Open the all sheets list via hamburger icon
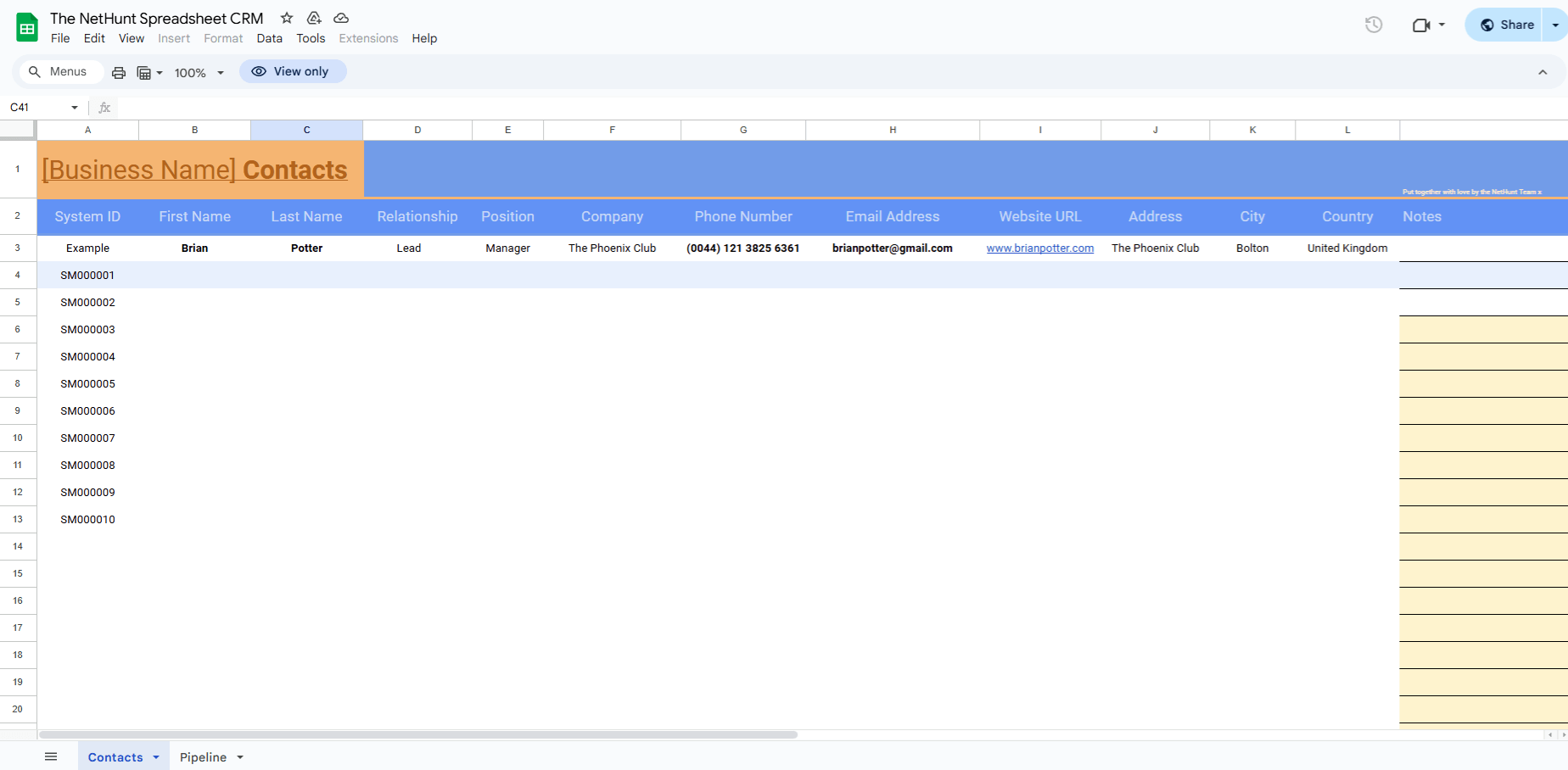The image size is (1568, 770). pyautogui.click(x=51, y=756)
